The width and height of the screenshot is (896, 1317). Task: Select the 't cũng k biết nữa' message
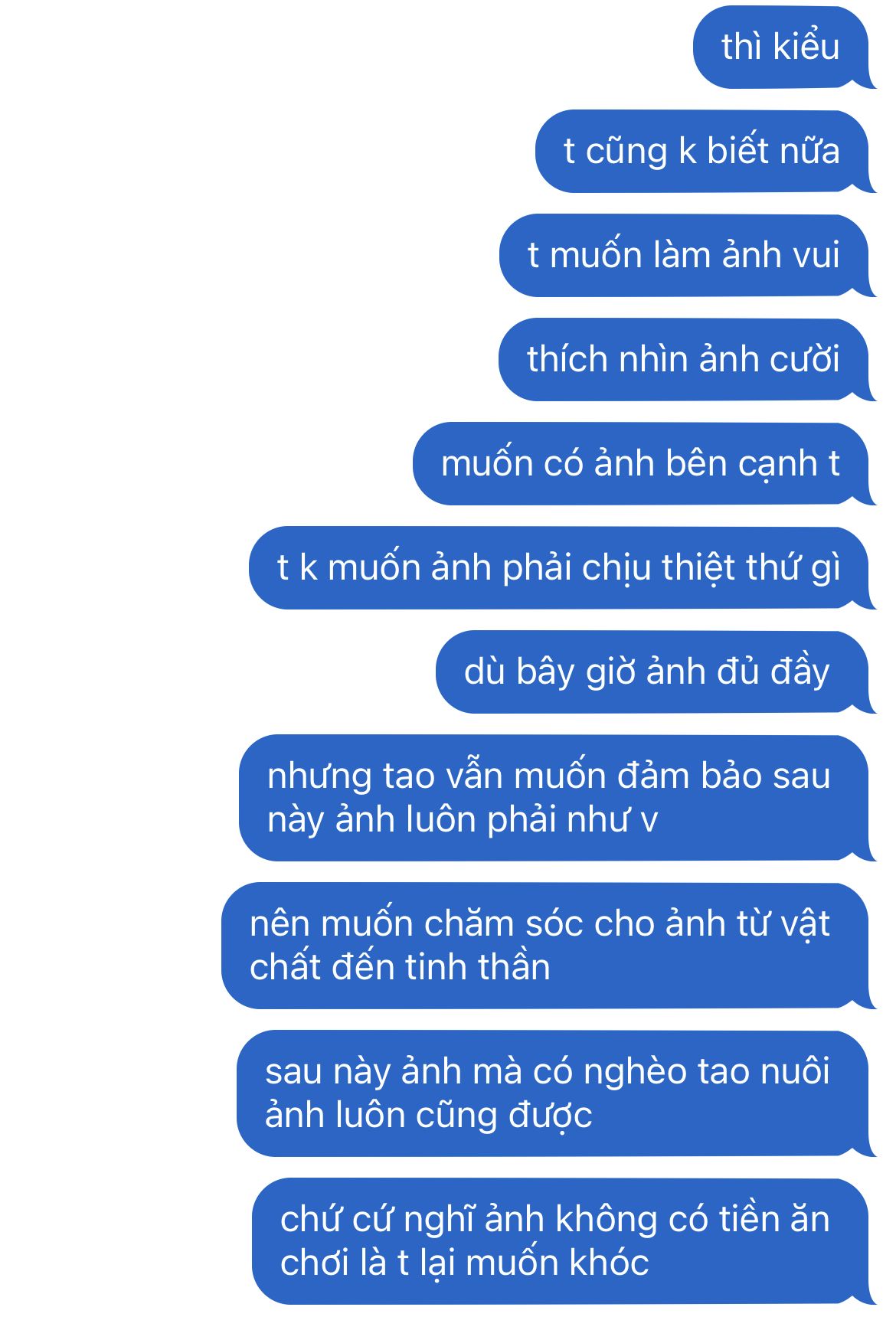pyautogui.click(x=703, y=151)
